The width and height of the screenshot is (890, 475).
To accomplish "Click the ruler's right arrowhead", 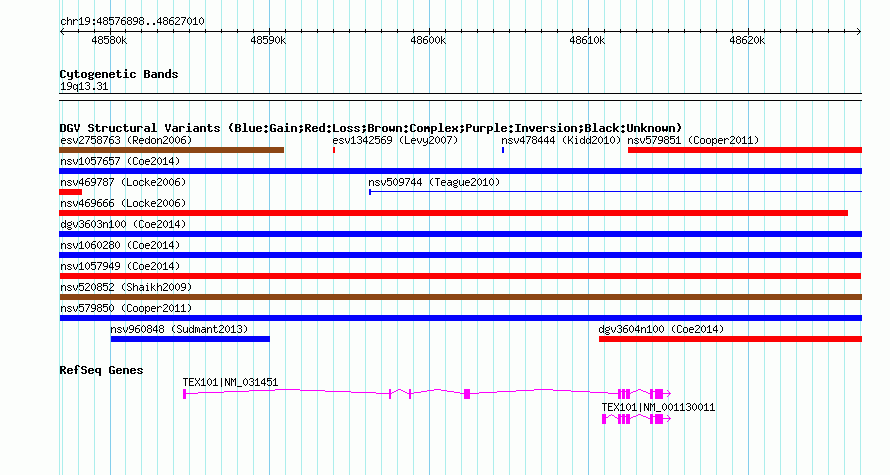I will coord(859,32).
